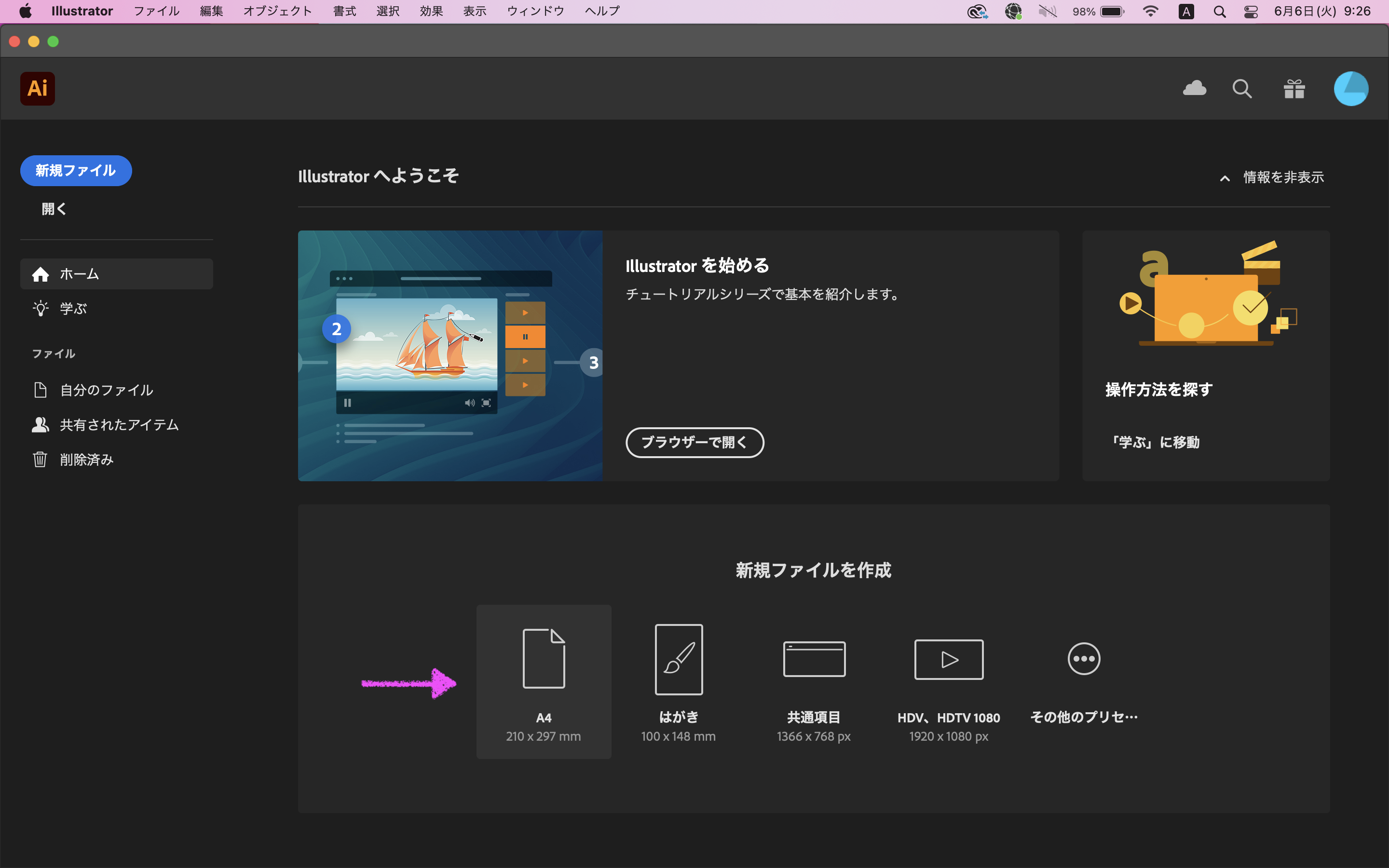Open macOS Control Center in the menu bar

[1251, 12]
